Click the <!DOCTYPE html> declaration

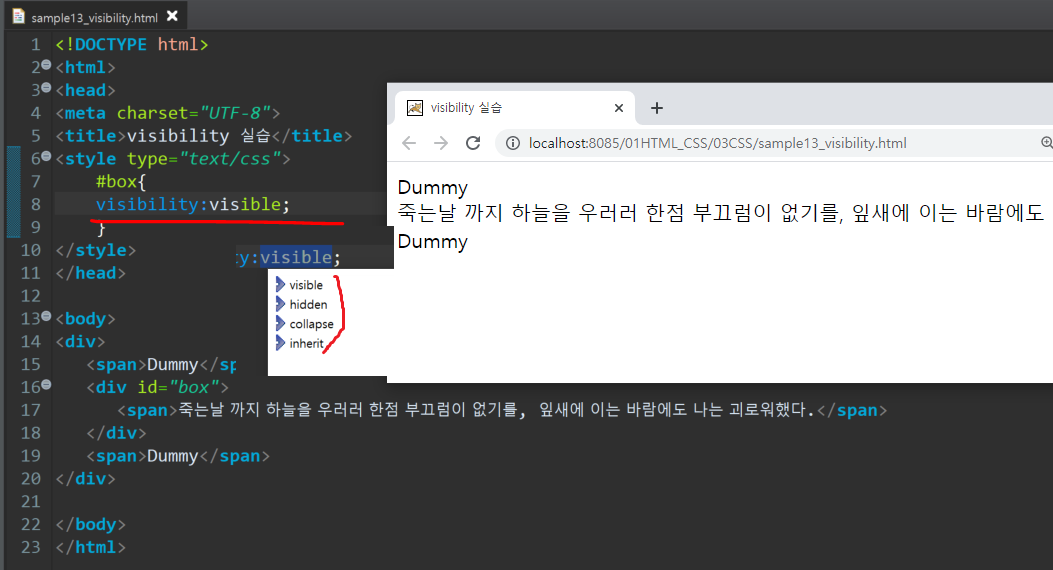pos(132,44)
